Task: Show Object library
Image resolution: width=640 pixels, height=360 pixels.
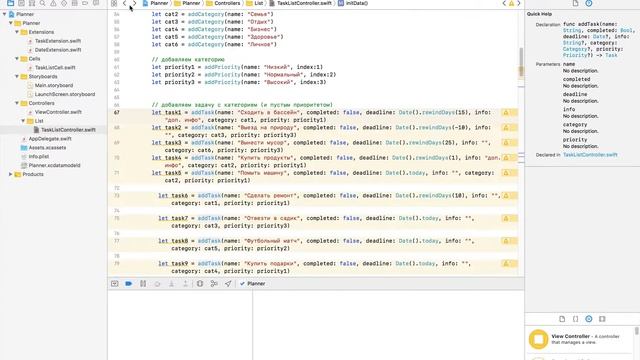Action: [589, 319]
